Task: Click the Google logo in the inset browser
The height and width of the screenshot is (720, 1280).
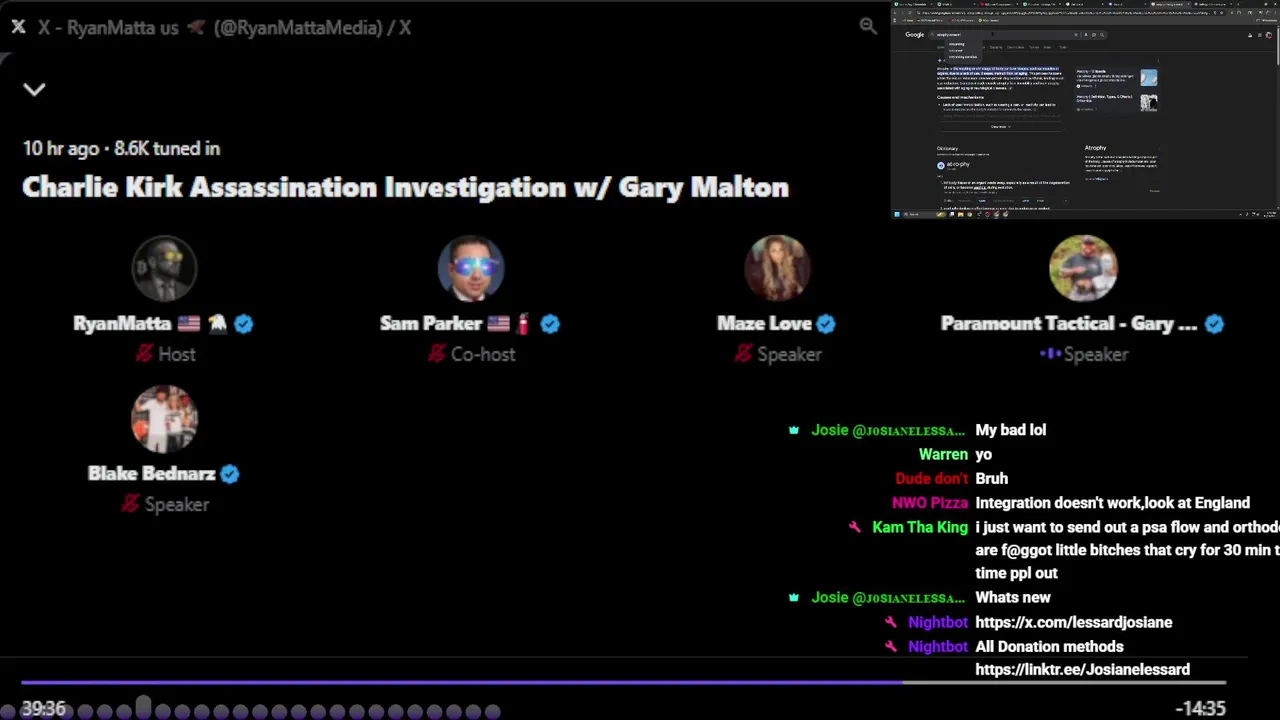Action: click(915, 35)
